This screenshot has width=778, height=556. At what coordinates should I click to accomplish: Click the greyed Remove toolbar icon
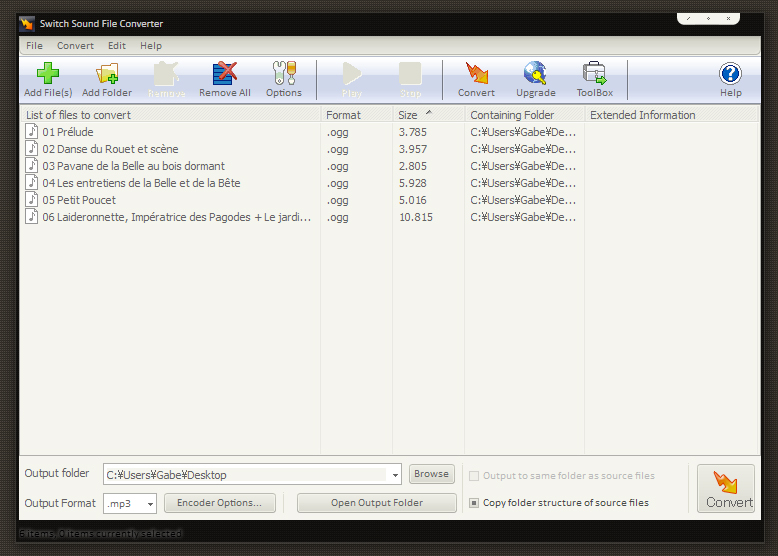point(166,73)
